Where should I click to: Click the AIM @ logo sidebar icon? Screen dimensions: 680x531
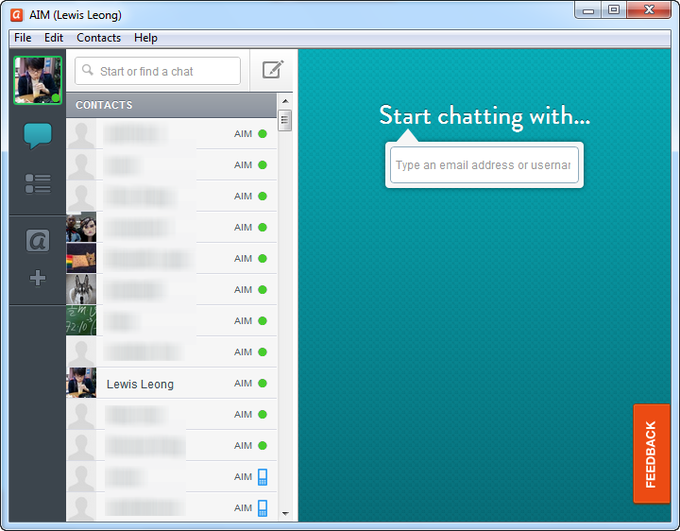[x=38, y=241]
